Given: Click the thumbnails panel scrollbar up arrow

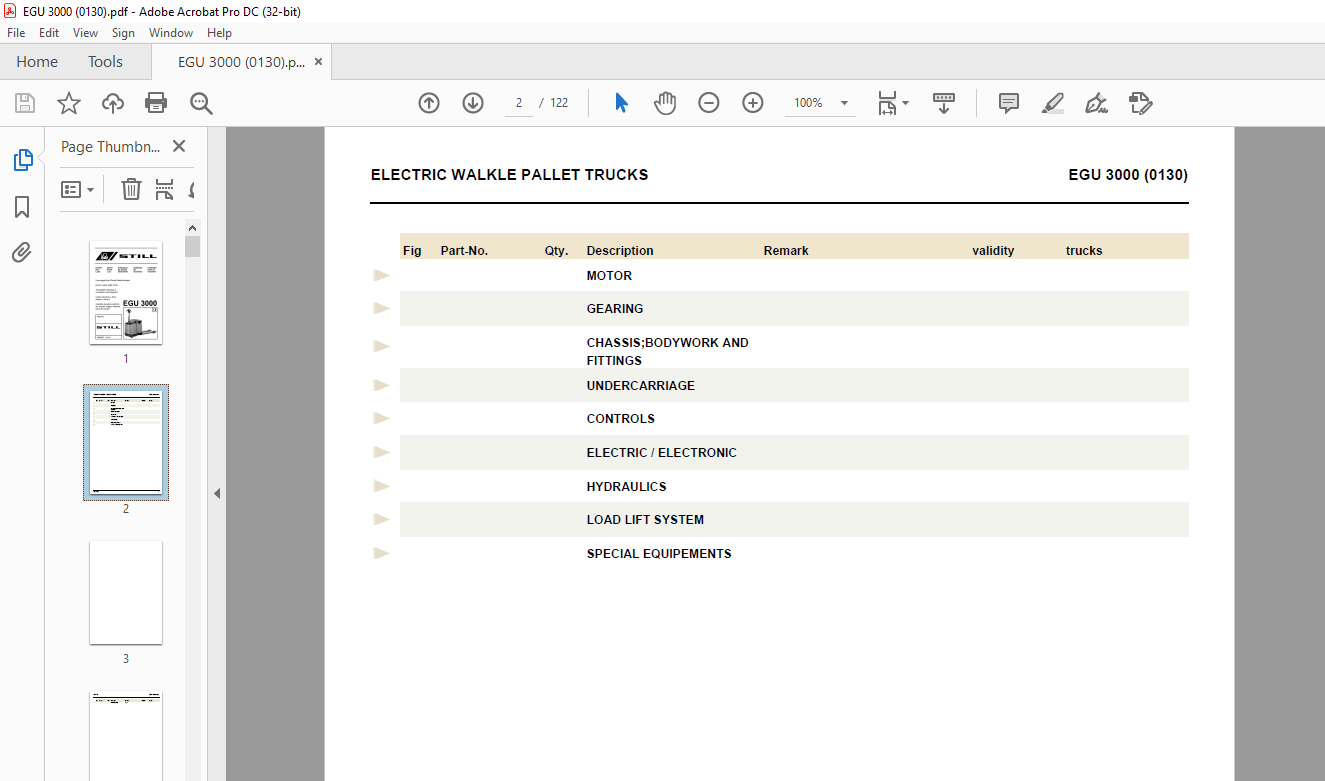Looking at the screenshot, I should point(192,228).
